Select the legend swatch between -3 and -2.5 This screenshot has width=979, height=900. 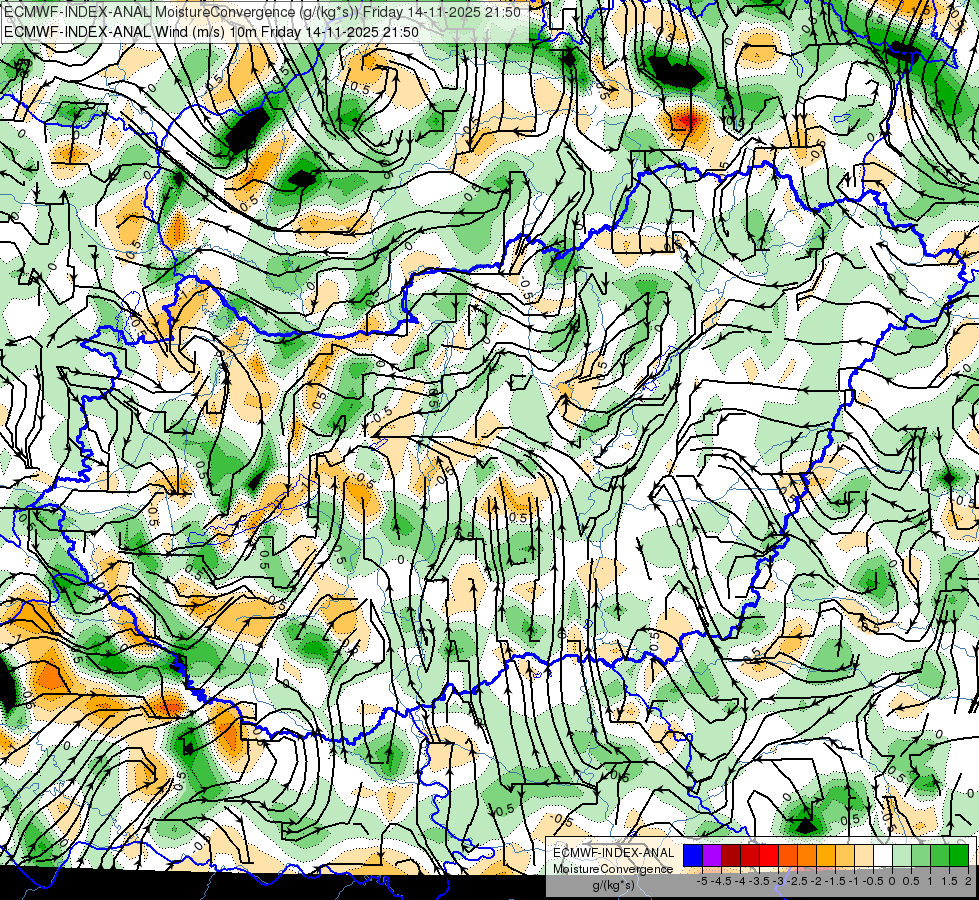(x=788, y=856)
